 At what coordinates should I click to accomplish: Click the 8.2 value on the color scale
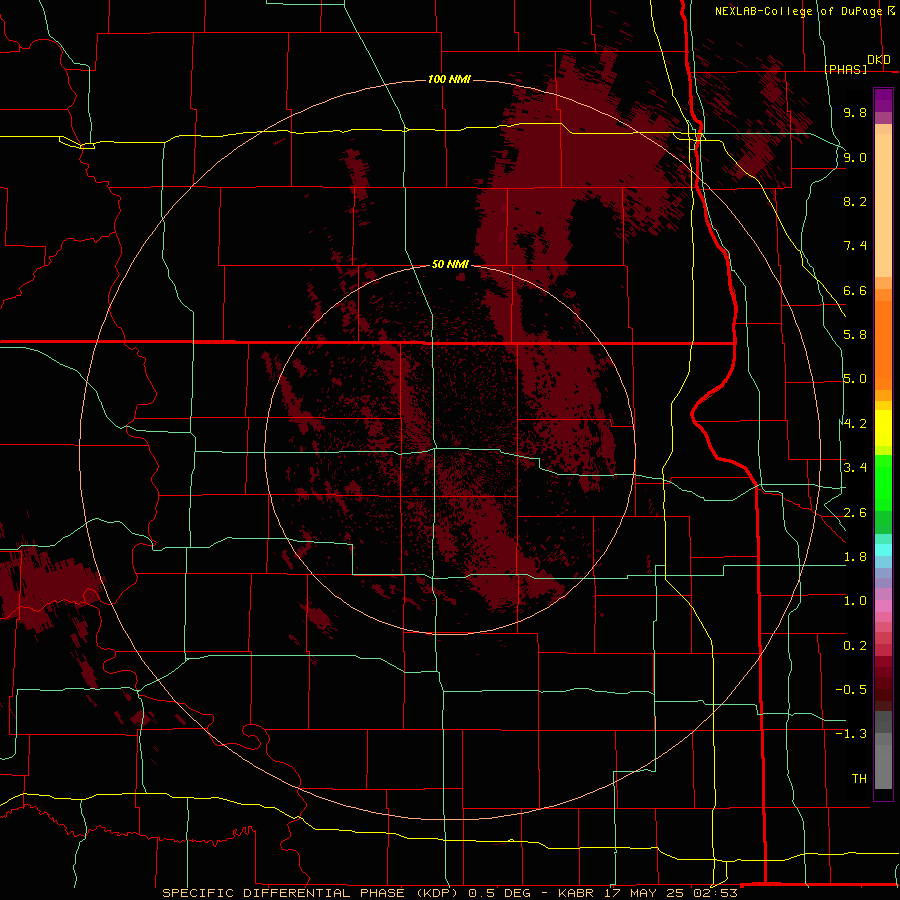[x=855, y=201]
